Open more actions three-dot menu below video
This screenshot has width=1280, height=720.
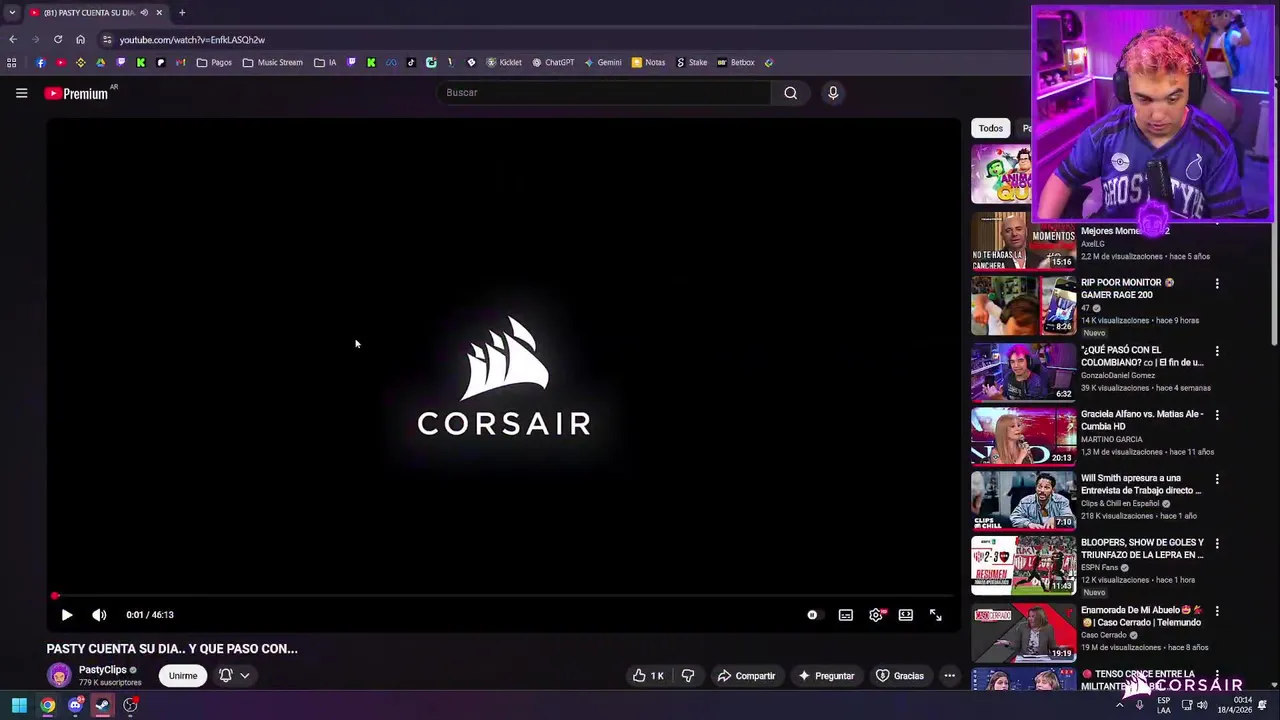950,676
